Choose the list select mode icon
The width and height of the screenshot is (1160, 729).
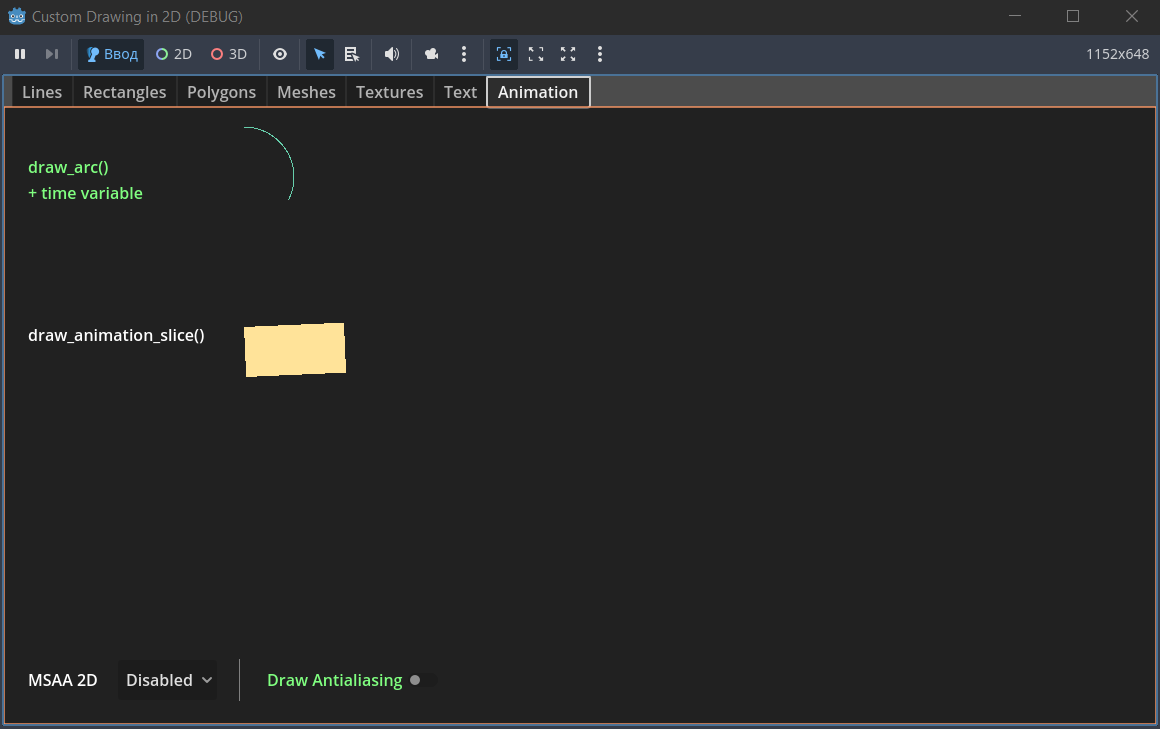tap(351, 54)
